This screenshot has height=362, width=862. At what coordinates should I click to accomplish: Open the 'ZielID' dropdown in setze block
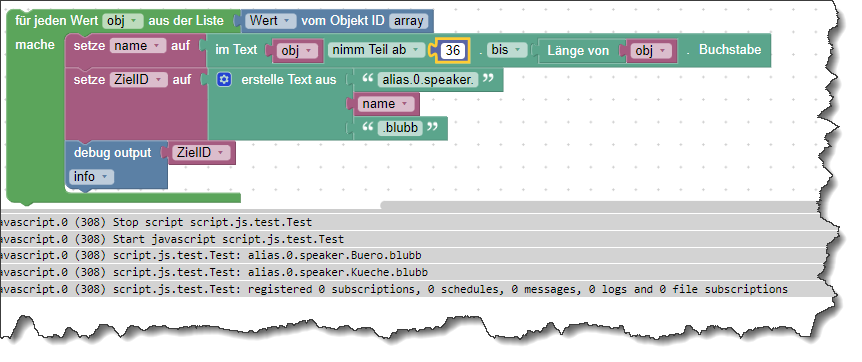[138, 80]
